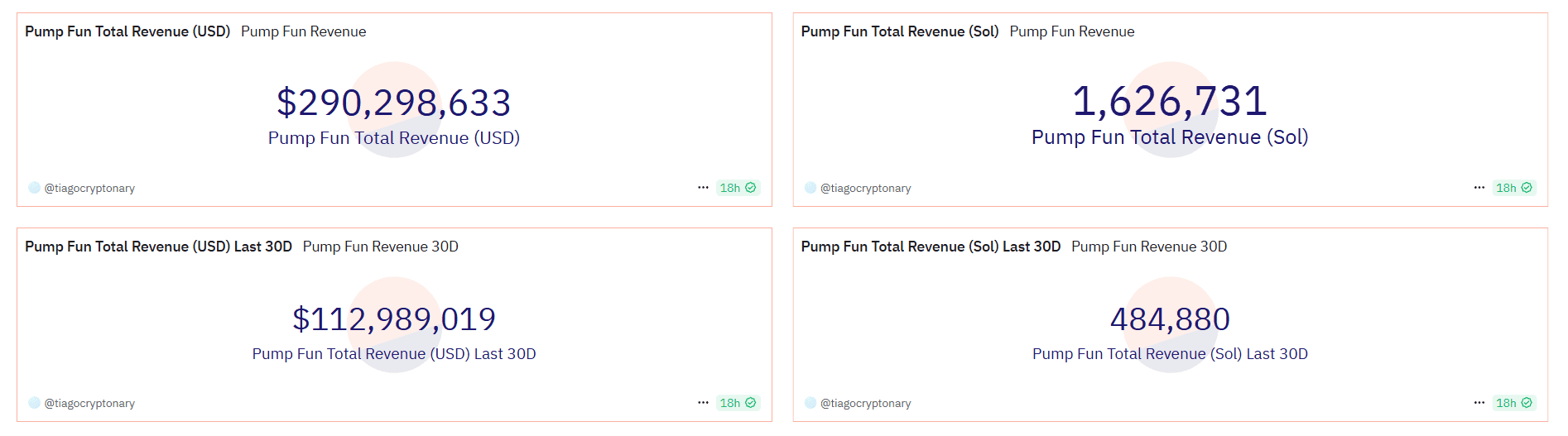This screenshot has height=436, width=1568.
Task: Open the ellipsis menu on Revenue (USD) Last 30D panel
Action: click(703, 403)
